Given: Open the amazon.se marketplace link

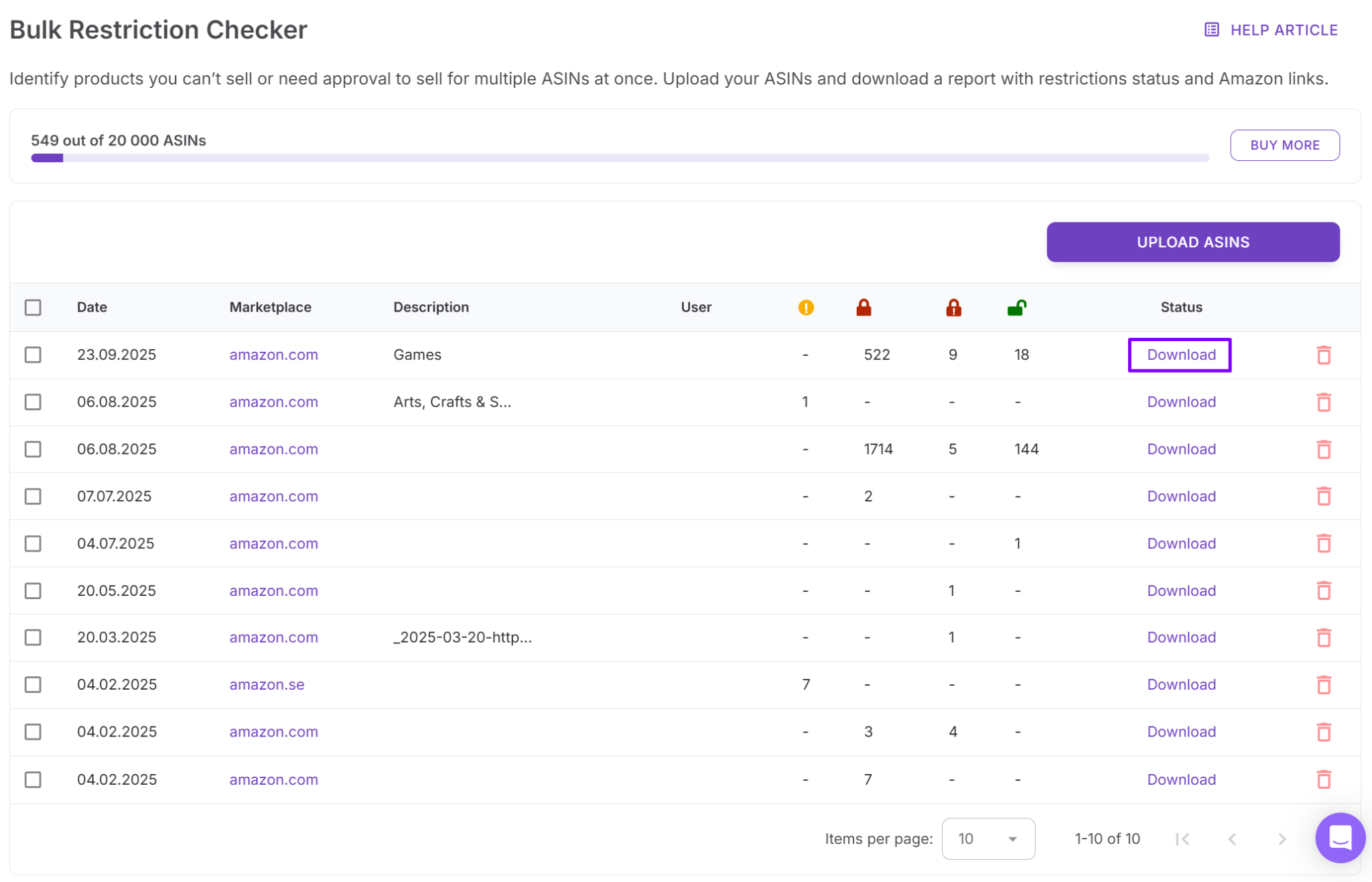Looking at the screenshot, I should coord(267,684).
